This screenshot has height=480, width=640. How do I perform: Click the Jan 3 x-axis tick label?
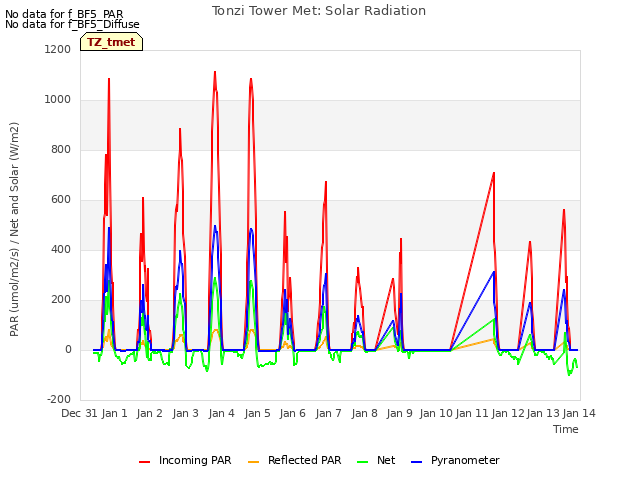click(x=186, y=413)
